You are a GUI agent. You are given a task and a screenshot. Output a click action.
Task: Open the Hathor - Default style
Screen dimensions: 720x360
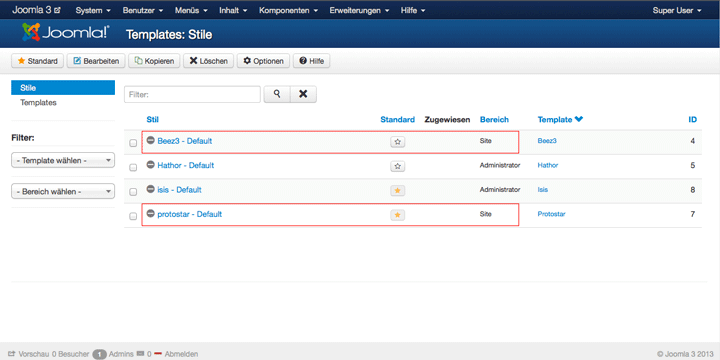[186, 165]
